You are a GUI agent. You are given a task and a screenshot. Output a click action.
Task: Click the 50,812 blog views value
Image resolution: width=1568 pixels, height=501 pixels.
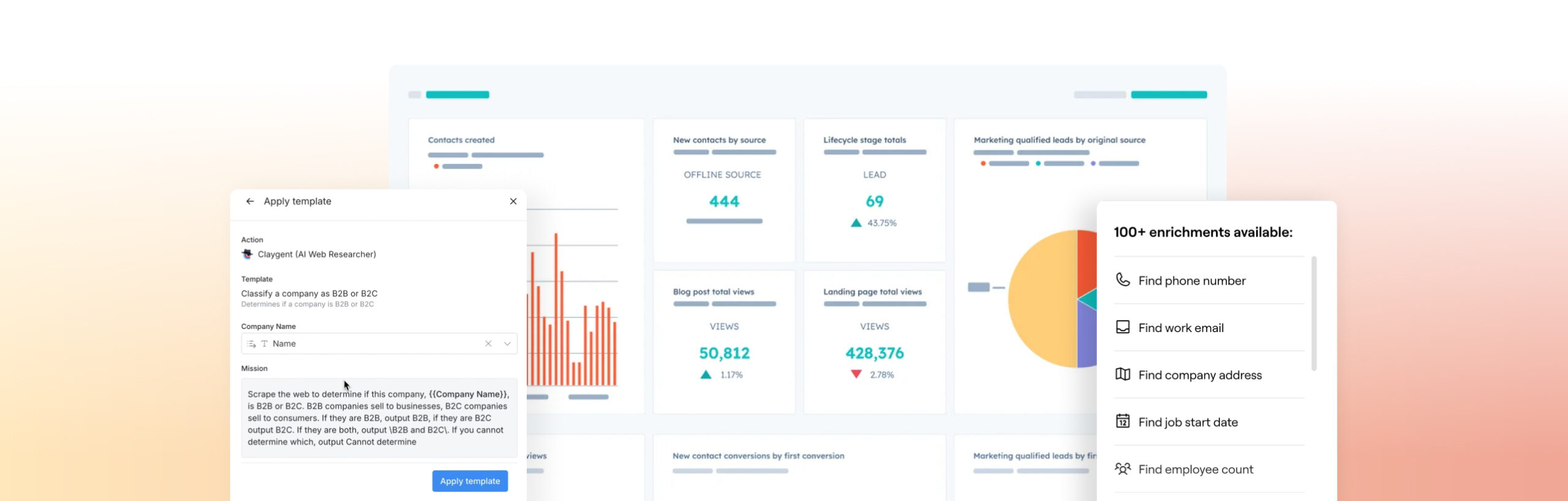coord(724,353)
